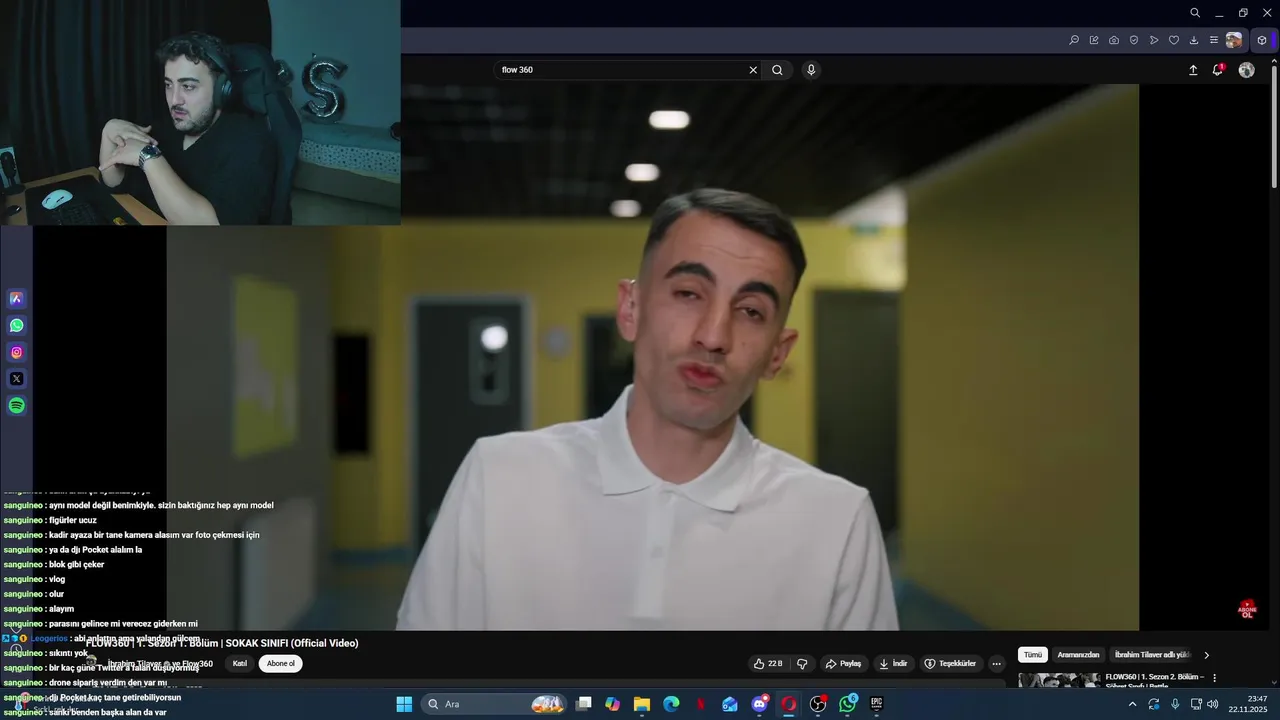Select the Aramanızdan filter chip
Screen dimensions: 1280x720
click(1078, 655)
